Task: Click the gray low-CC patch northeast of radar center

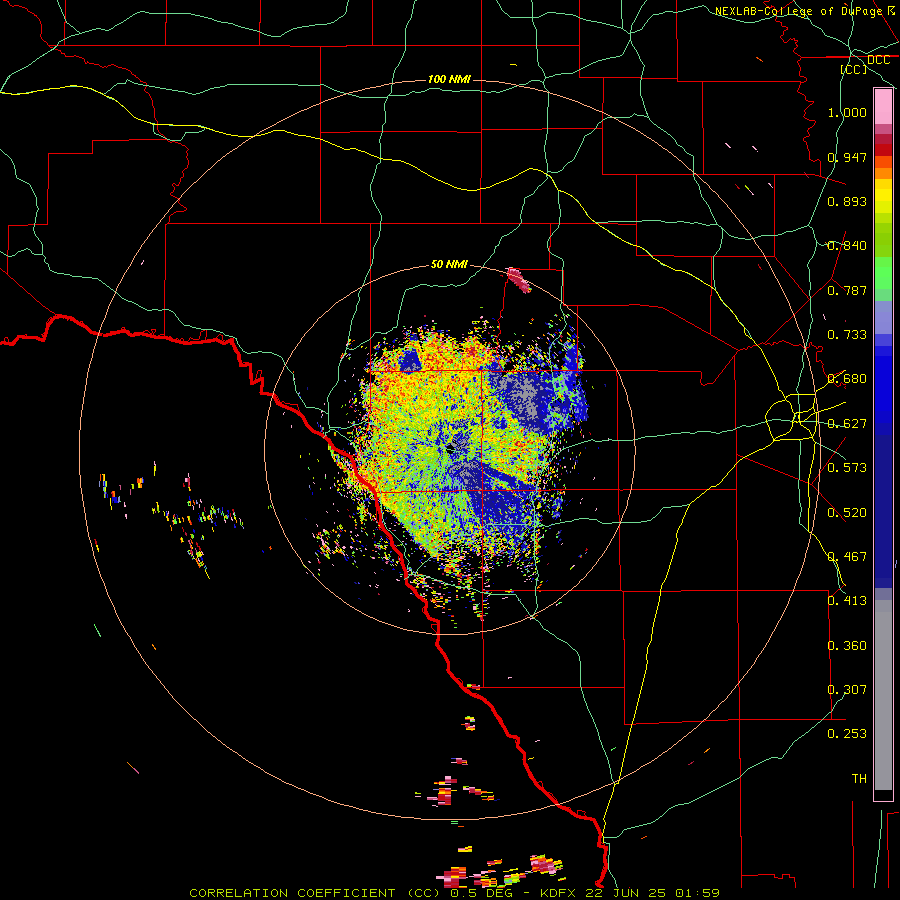Action: tap(523, 395)
